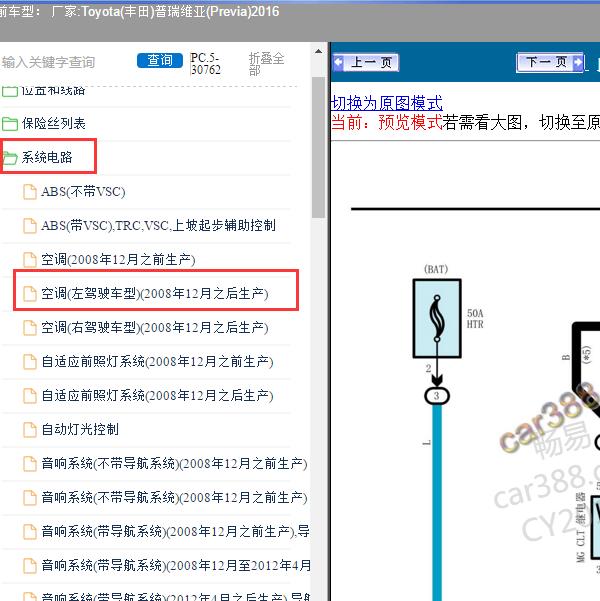Screen dimensions: 600x601
Task: Click the PC.5-30762 label
Action: click(x=205, y=64)
